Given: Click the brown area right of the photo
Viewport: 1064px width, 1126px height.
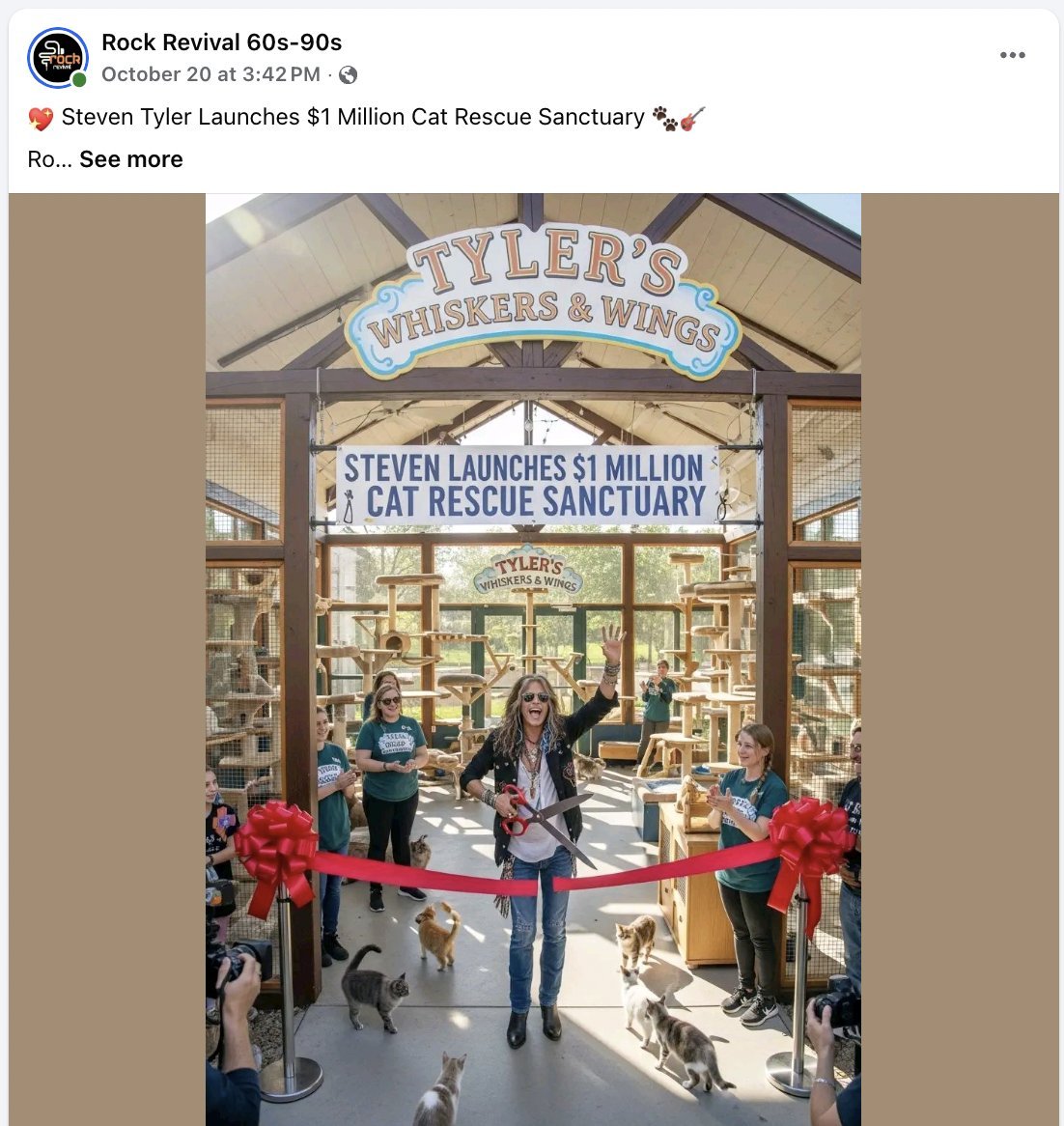Looking at the screenshot, I should [x=960, y=660].
